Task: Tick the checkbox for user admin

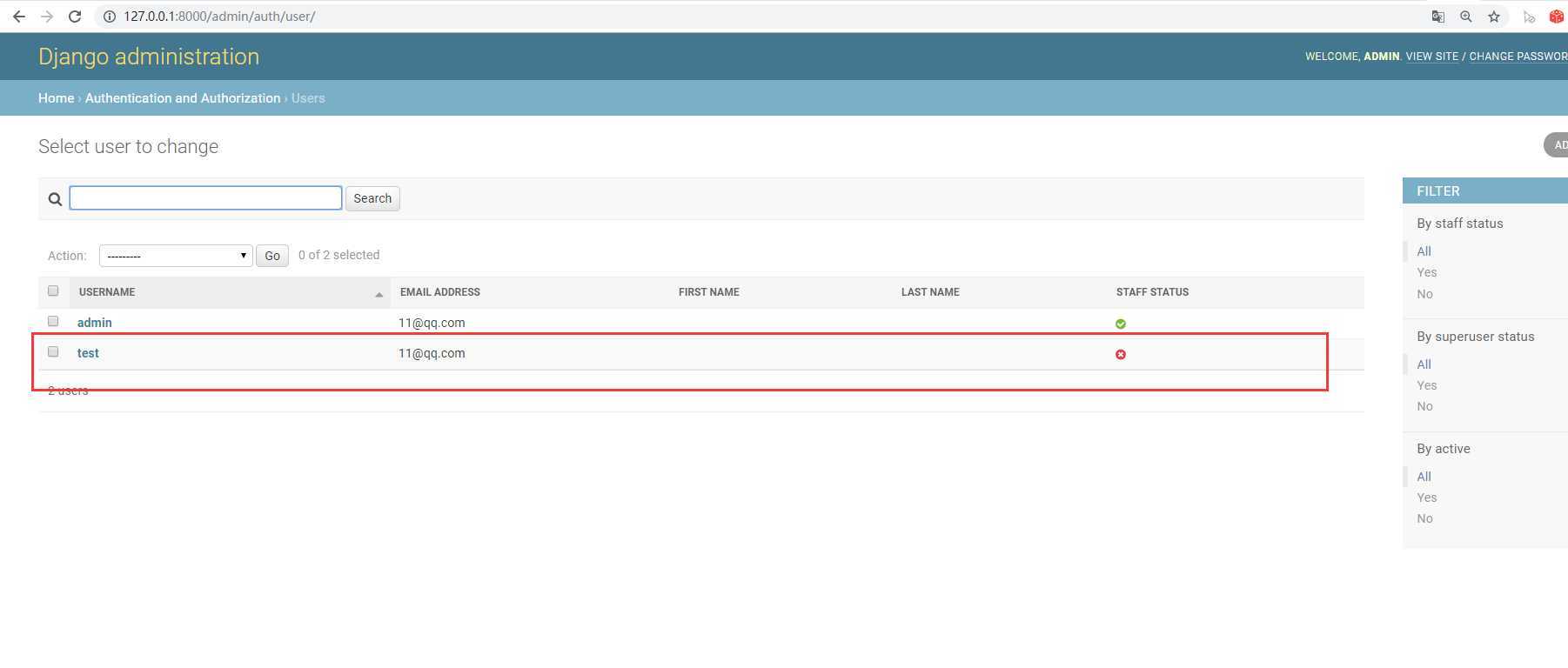Action: [53, 321]
